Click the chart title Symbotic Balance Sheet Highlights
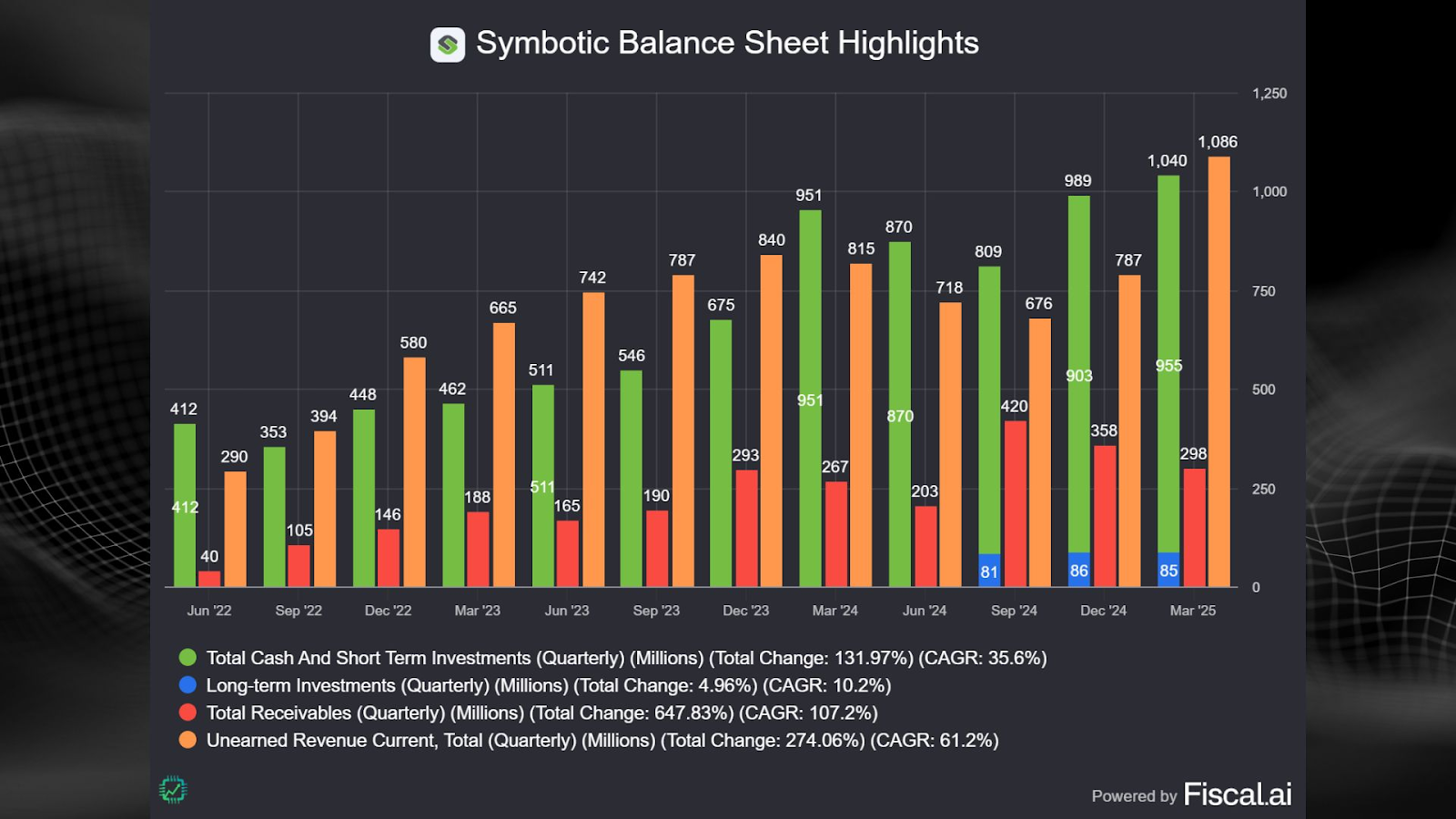The image size is (1456, 819). pos(727,43)
